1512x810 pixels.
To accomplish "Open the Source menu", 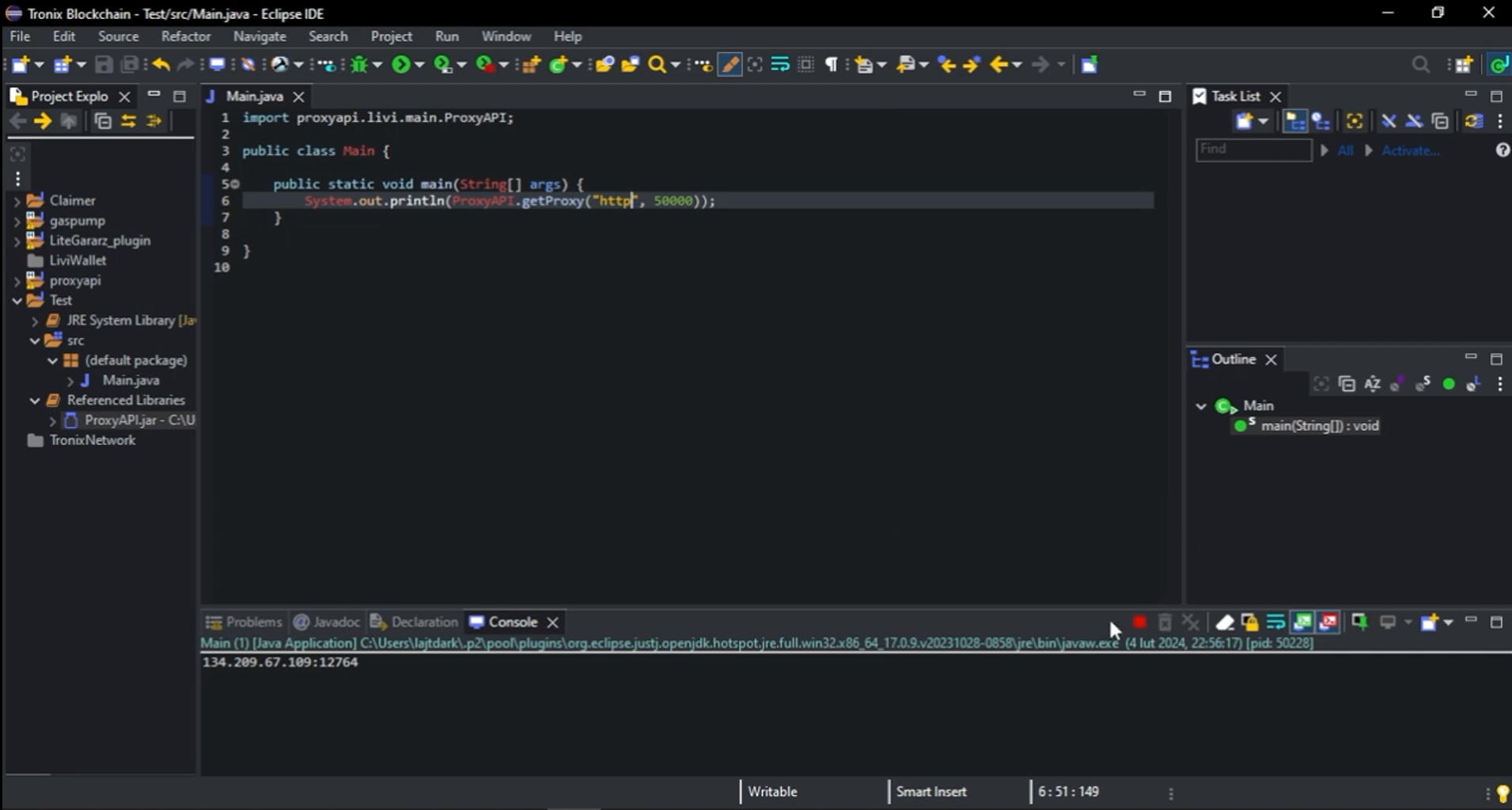I will [x=117, y=36].
